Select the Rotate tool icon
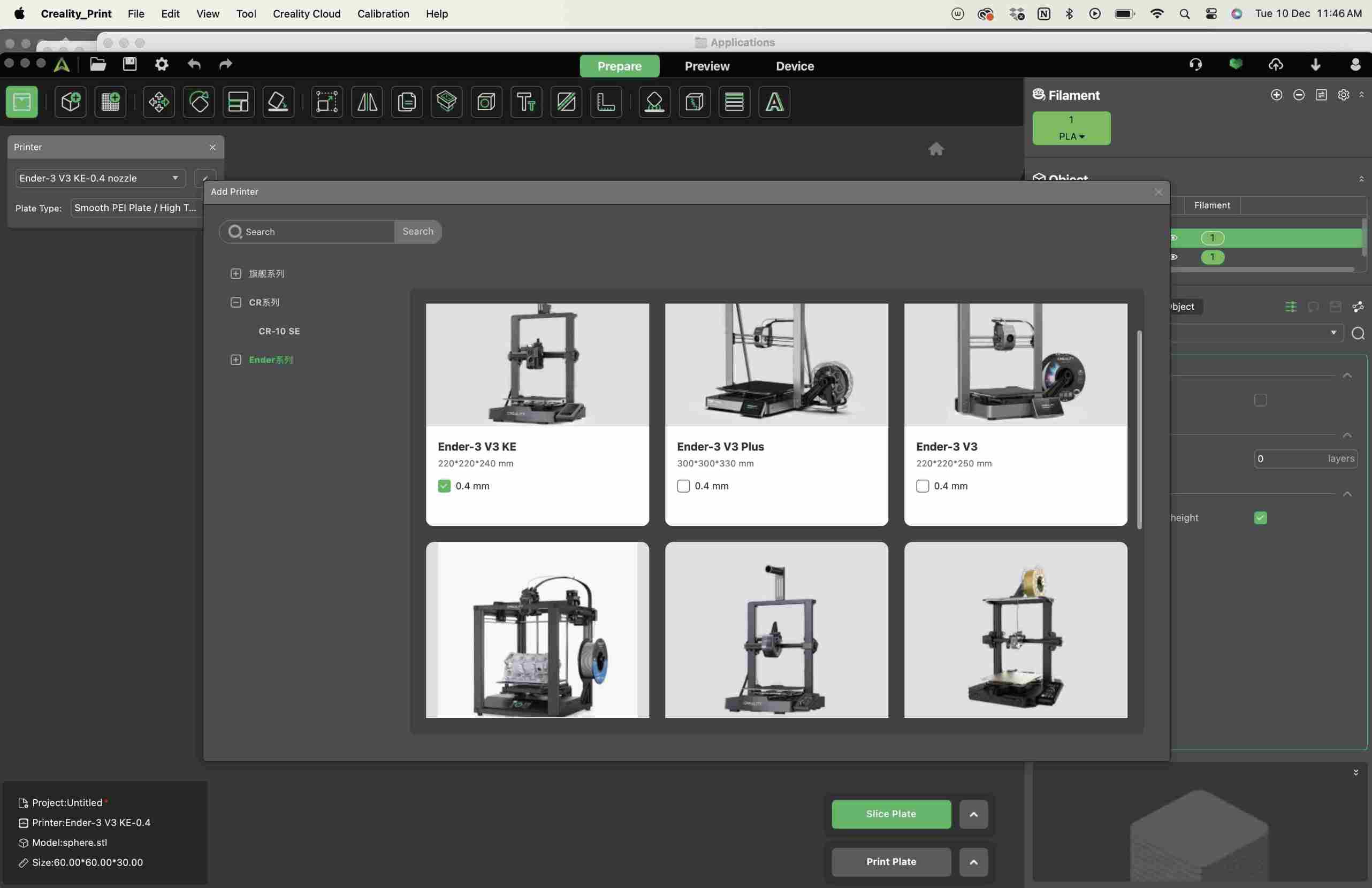Image resolution: width=1372 pixels, height=888 pixels. point(199,102)
